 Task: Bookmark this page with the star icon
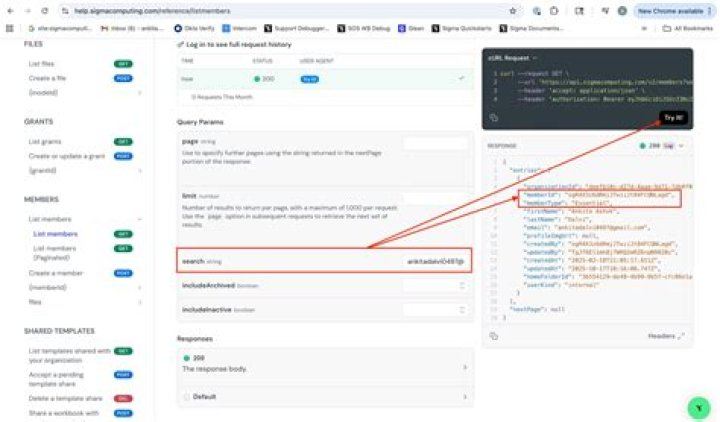pos(513,11)
